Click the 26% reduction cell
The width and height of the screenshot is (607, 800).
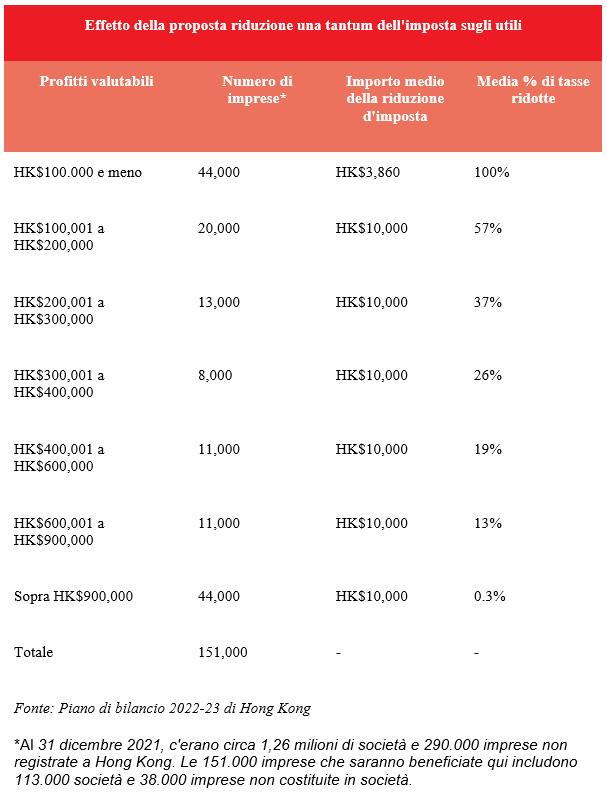pyautogui.click(x=488, y=376)
